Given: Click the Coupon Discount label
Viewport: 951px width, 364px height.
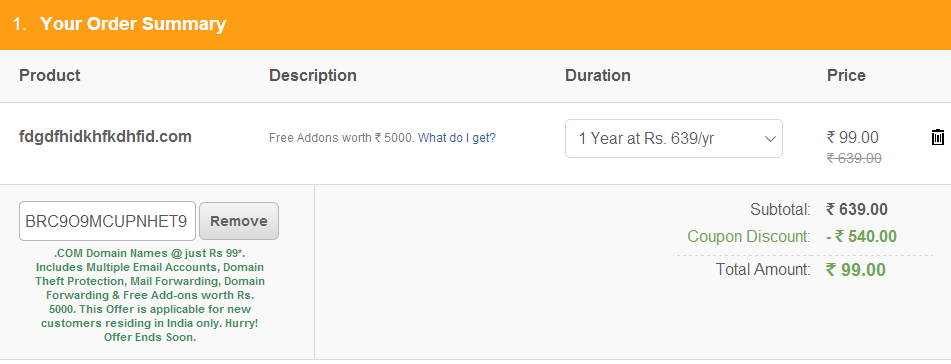Looking at the screenshot, I should (x=749, y=237).
